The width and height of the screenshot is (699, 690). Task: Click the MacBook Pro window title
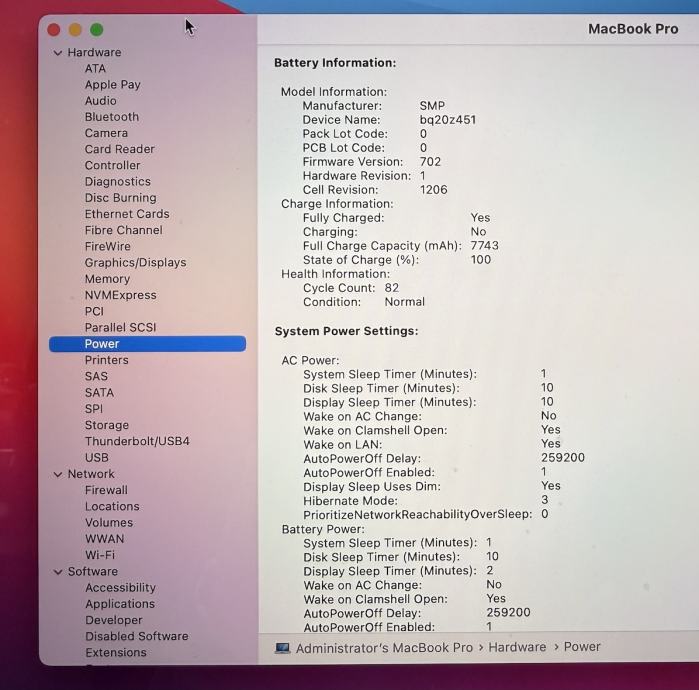point(633,29)
